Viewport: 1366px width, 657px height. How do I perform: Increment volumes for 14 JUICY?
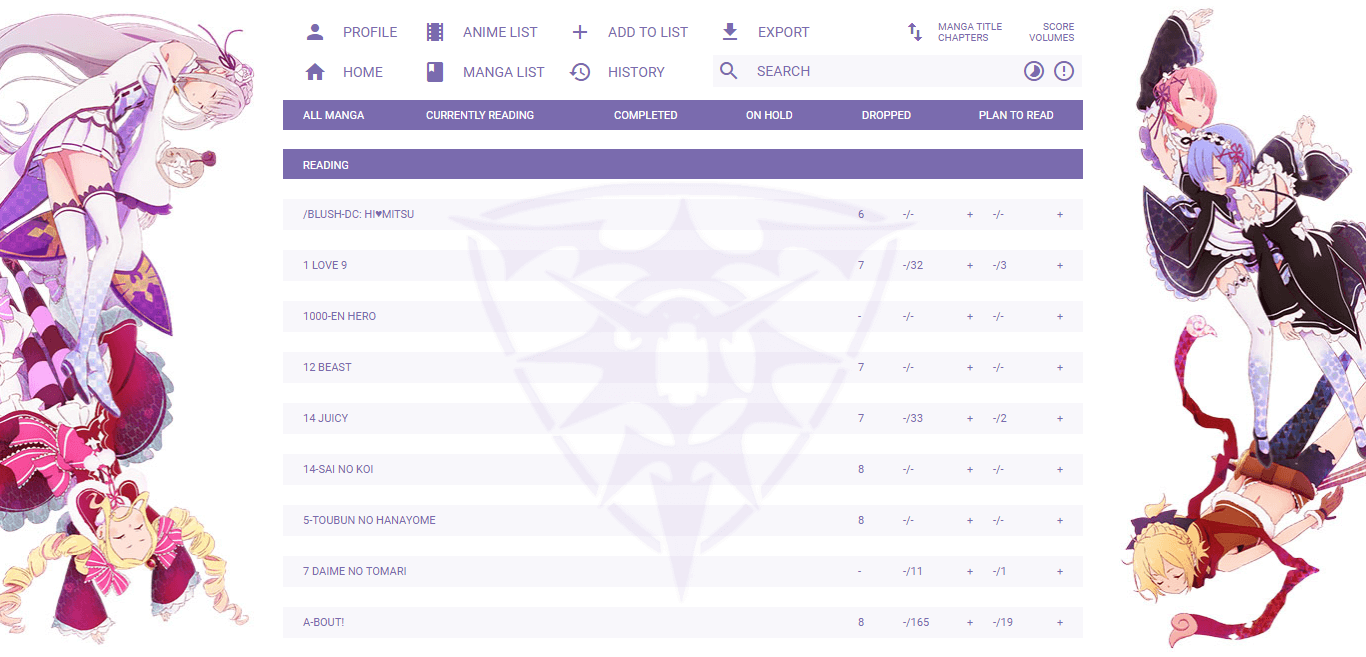pyautogui.click(x=1060, y=418)
